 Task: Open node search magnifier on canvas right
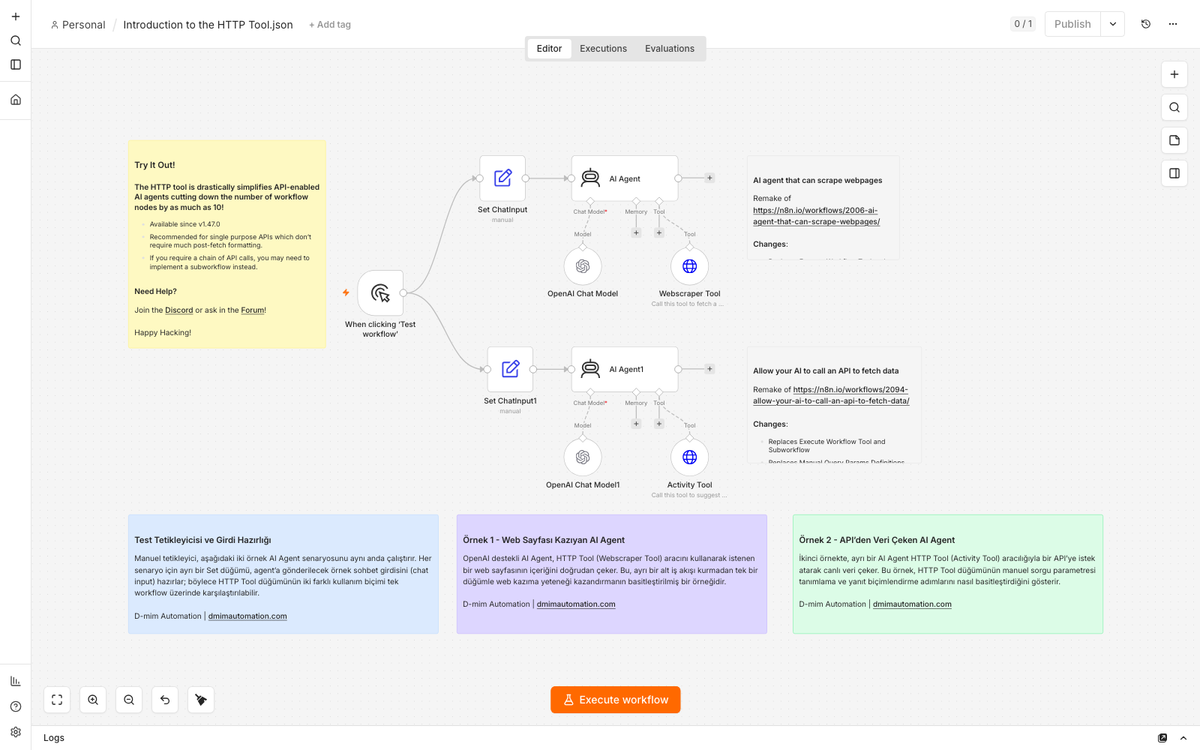(1174, 107)
